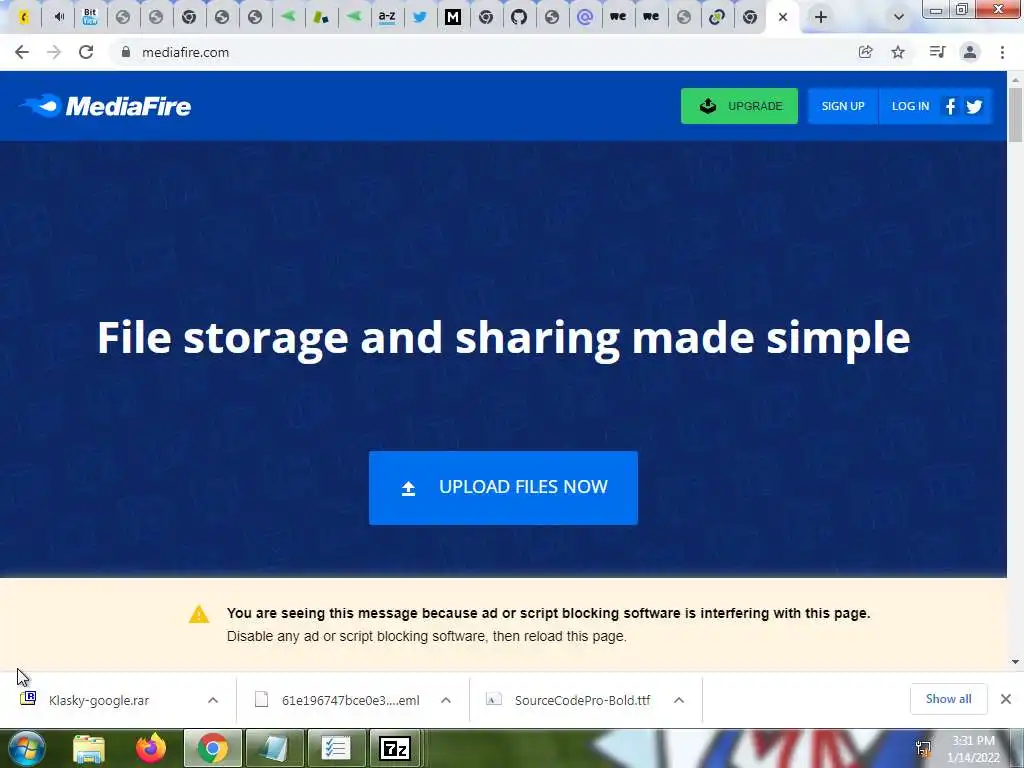Open the Windows Start menu

click(25, 748)
